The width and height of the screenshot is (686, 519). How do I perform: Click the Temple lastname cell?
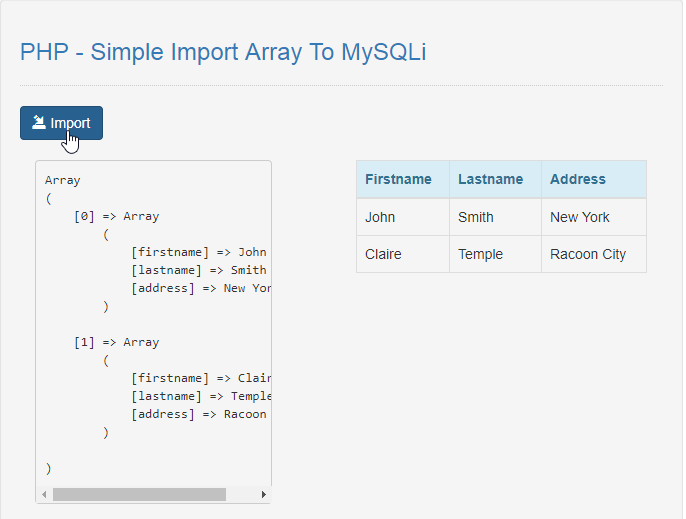(x=495, y=254)
